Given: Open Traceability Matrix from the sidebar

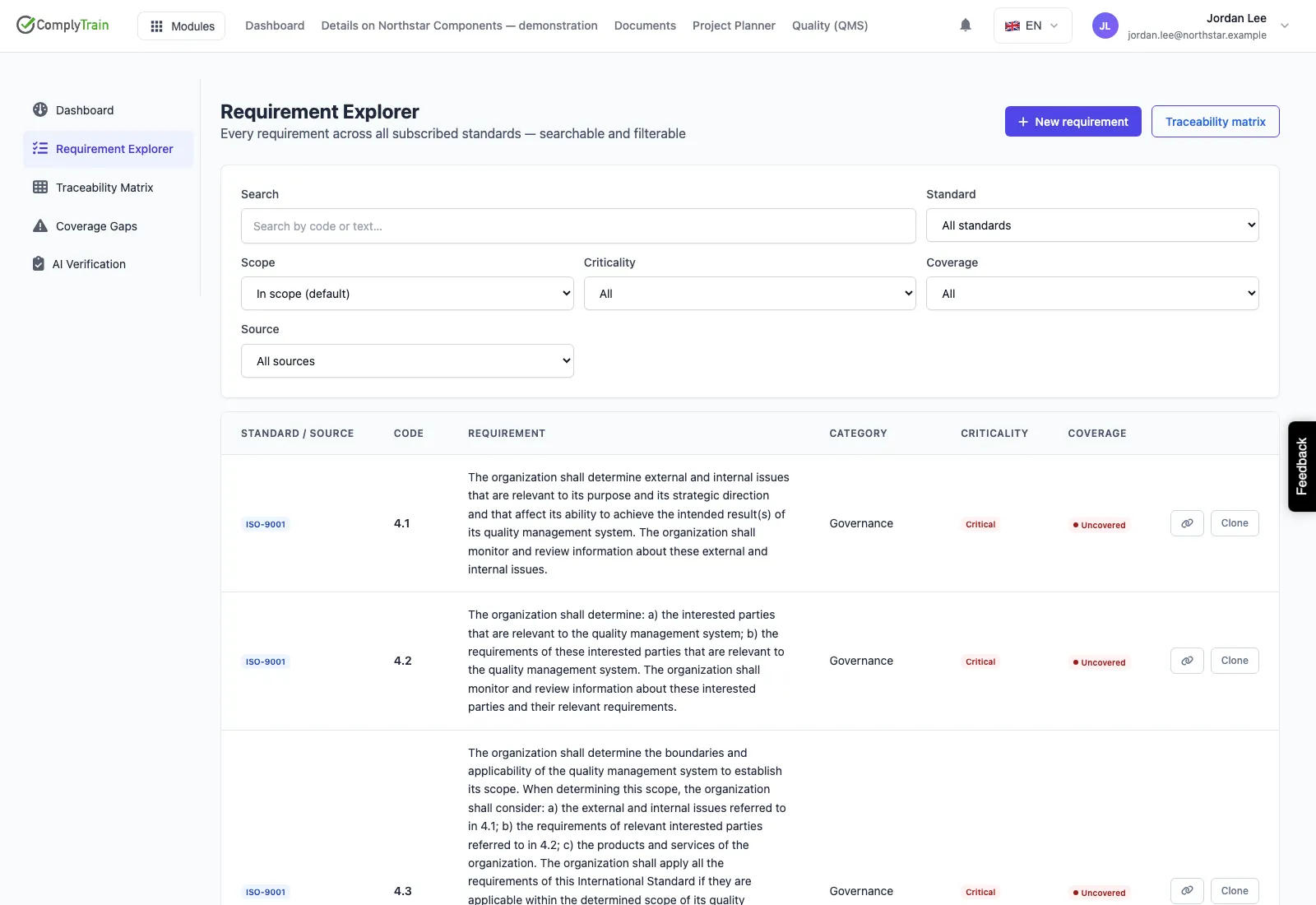Looking at the screenshot, I should (x=109, y=188).
